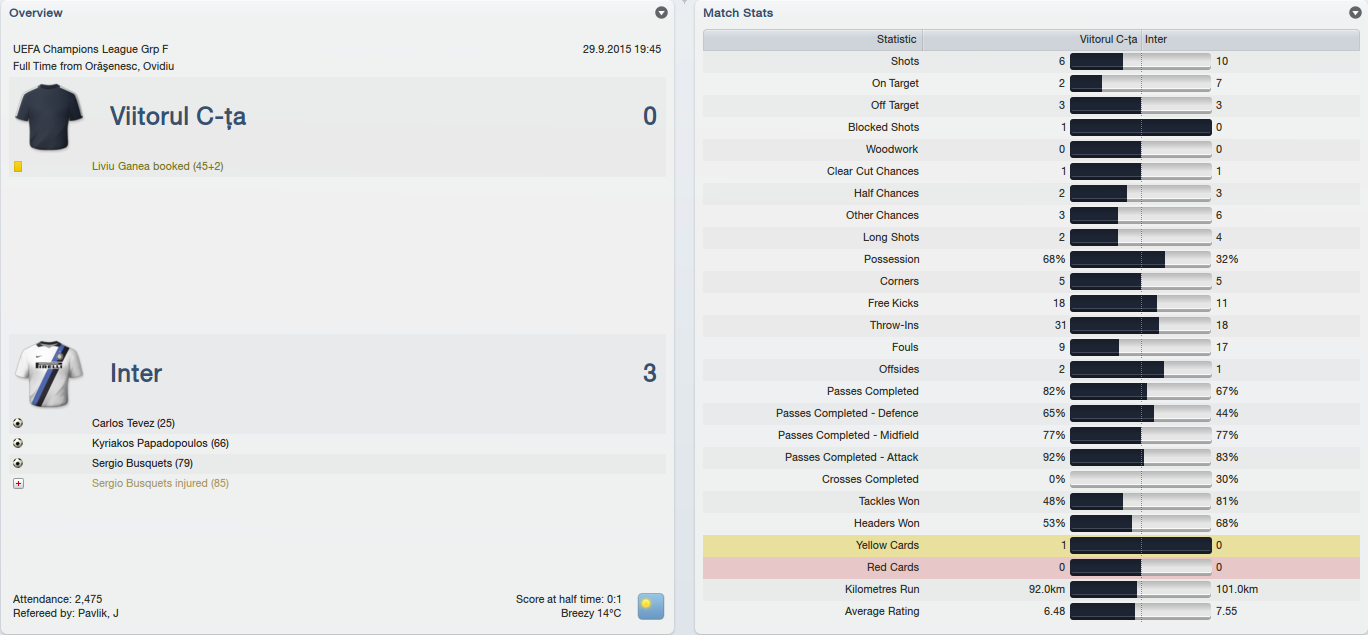This screenshot has height=635, width=1368.
Task: Open the Viitorul C-ța team name link
Action: [x=178, y=117]
